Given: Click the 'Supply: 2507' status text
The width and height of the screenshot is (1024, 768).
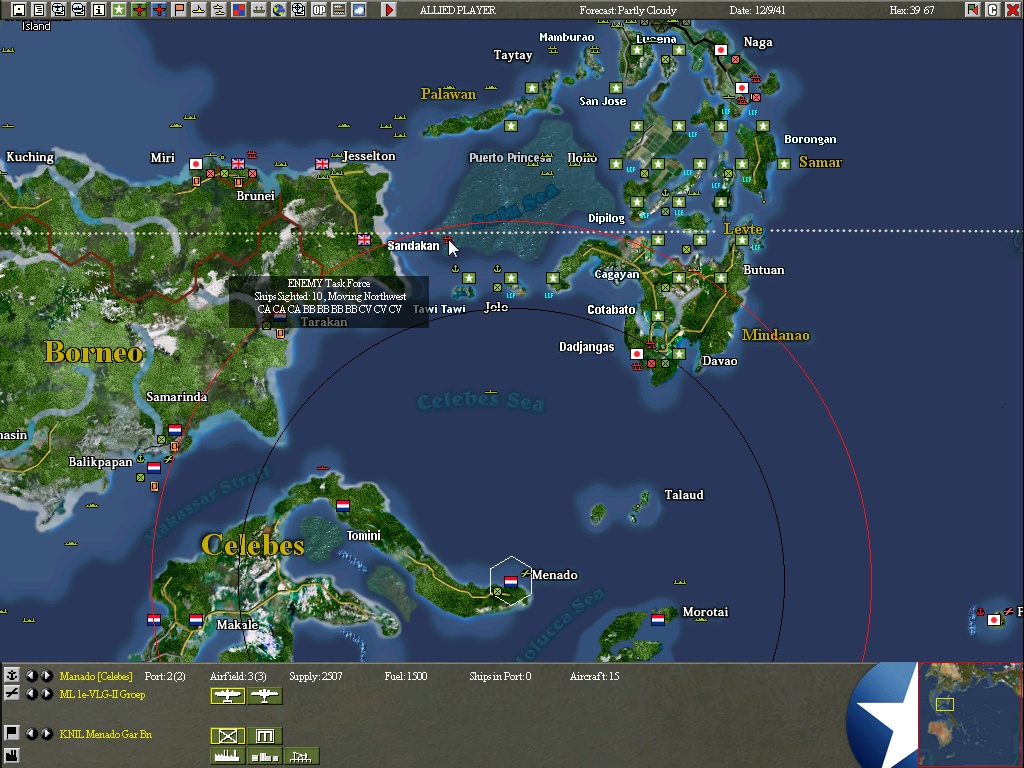Looking at the screenshot, I should pos(315,676).
